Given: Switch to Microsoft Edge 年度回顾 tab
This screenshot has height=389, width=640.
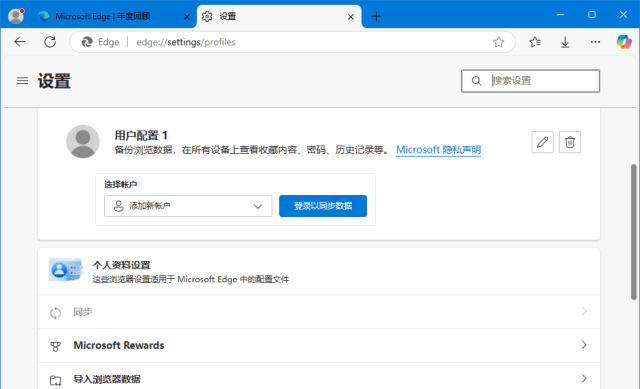Looking at the screenshot, I should (103, 16).
